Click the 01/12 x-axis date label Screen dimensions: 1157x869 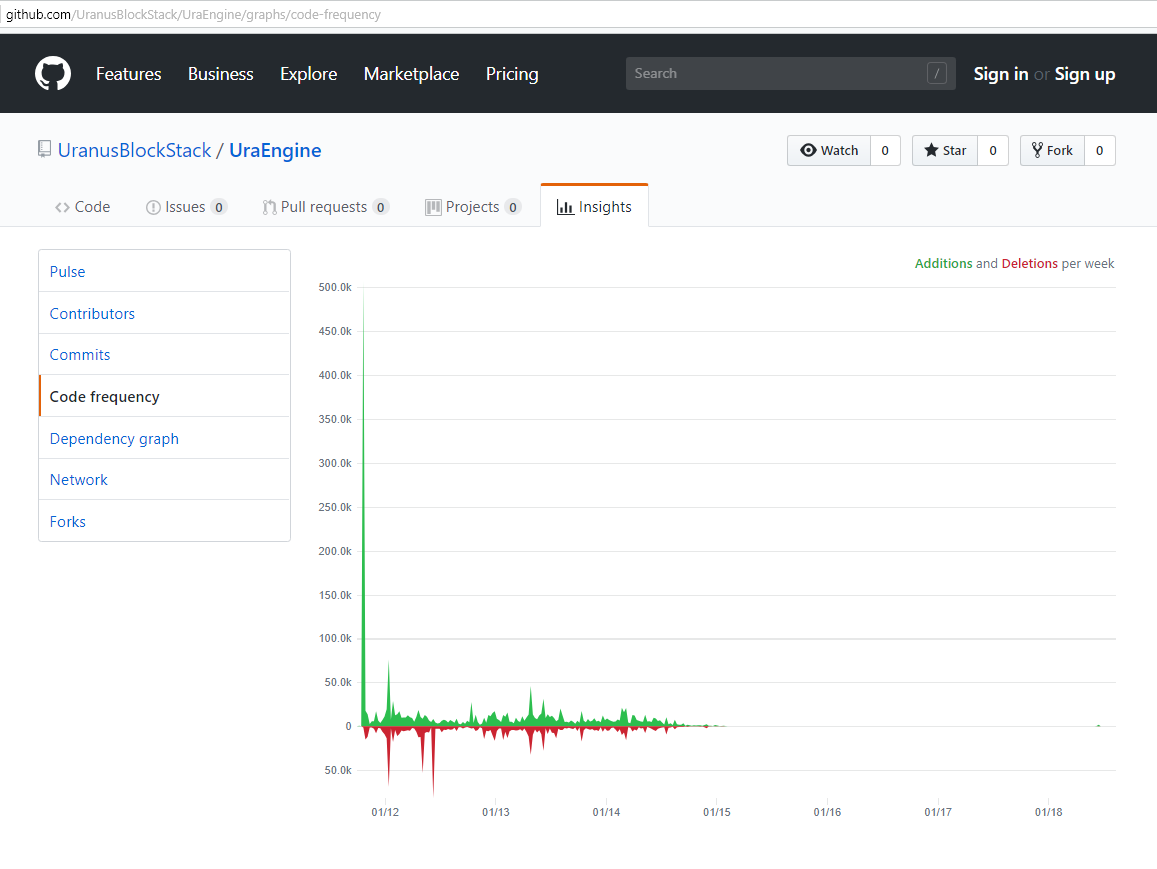(x=384, y=812)
